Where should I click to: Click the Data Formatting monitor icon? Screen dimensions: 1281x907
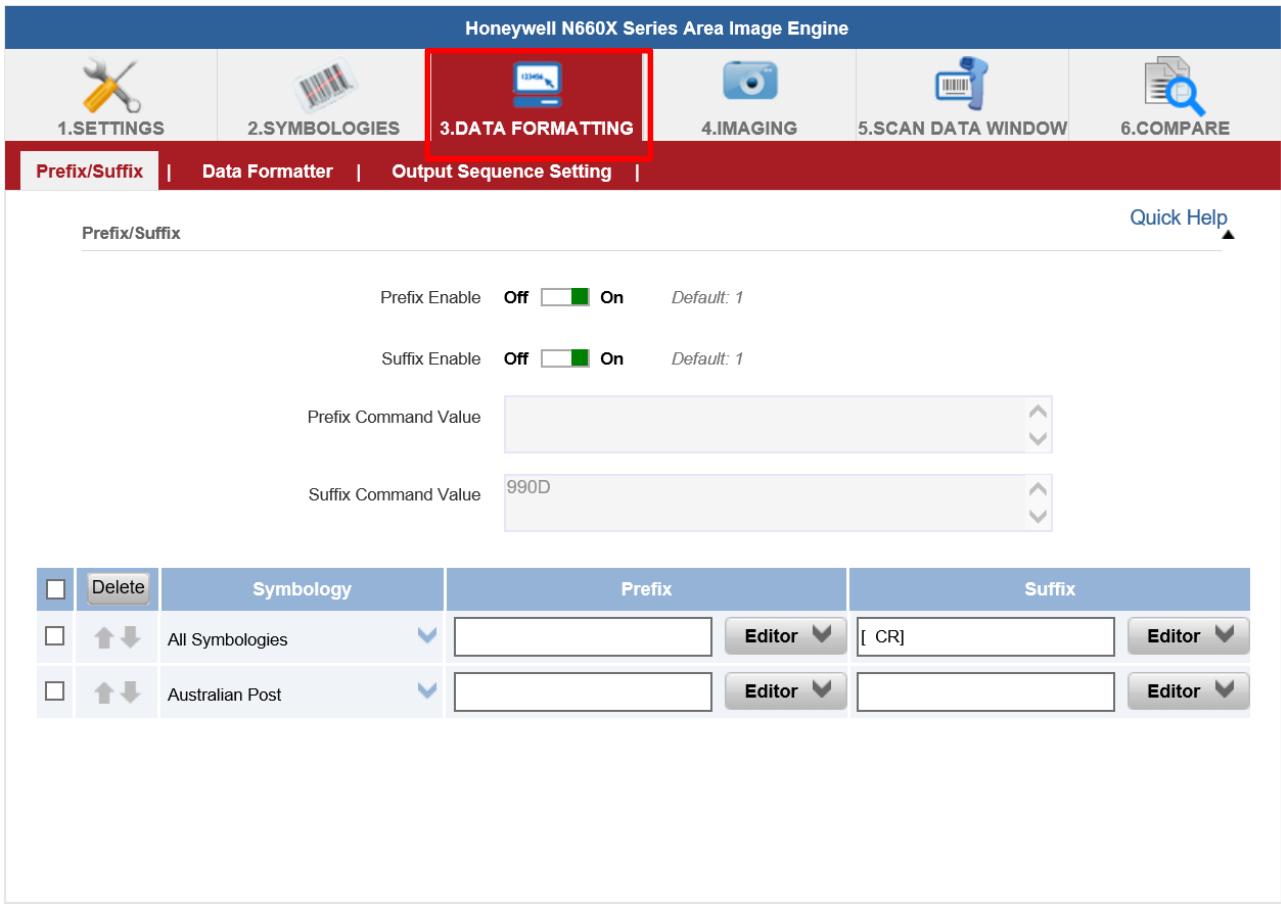[x=538, y=85]
